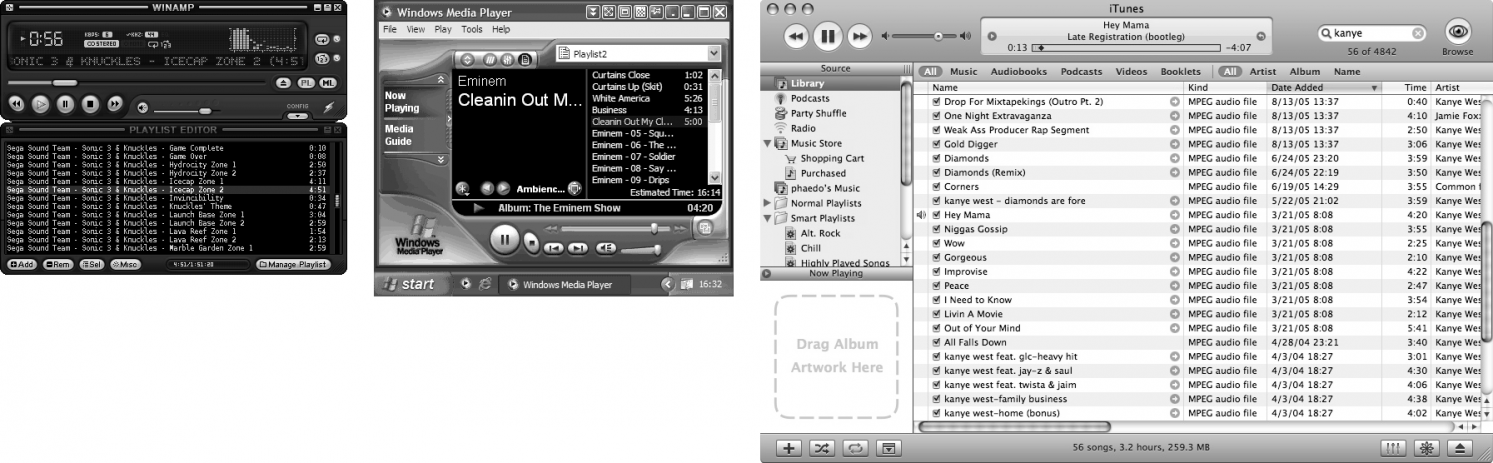The image size is (1493, 463).
Task: Open the Play menu in Windows Media Player
Action: click(x=443, y=30)
